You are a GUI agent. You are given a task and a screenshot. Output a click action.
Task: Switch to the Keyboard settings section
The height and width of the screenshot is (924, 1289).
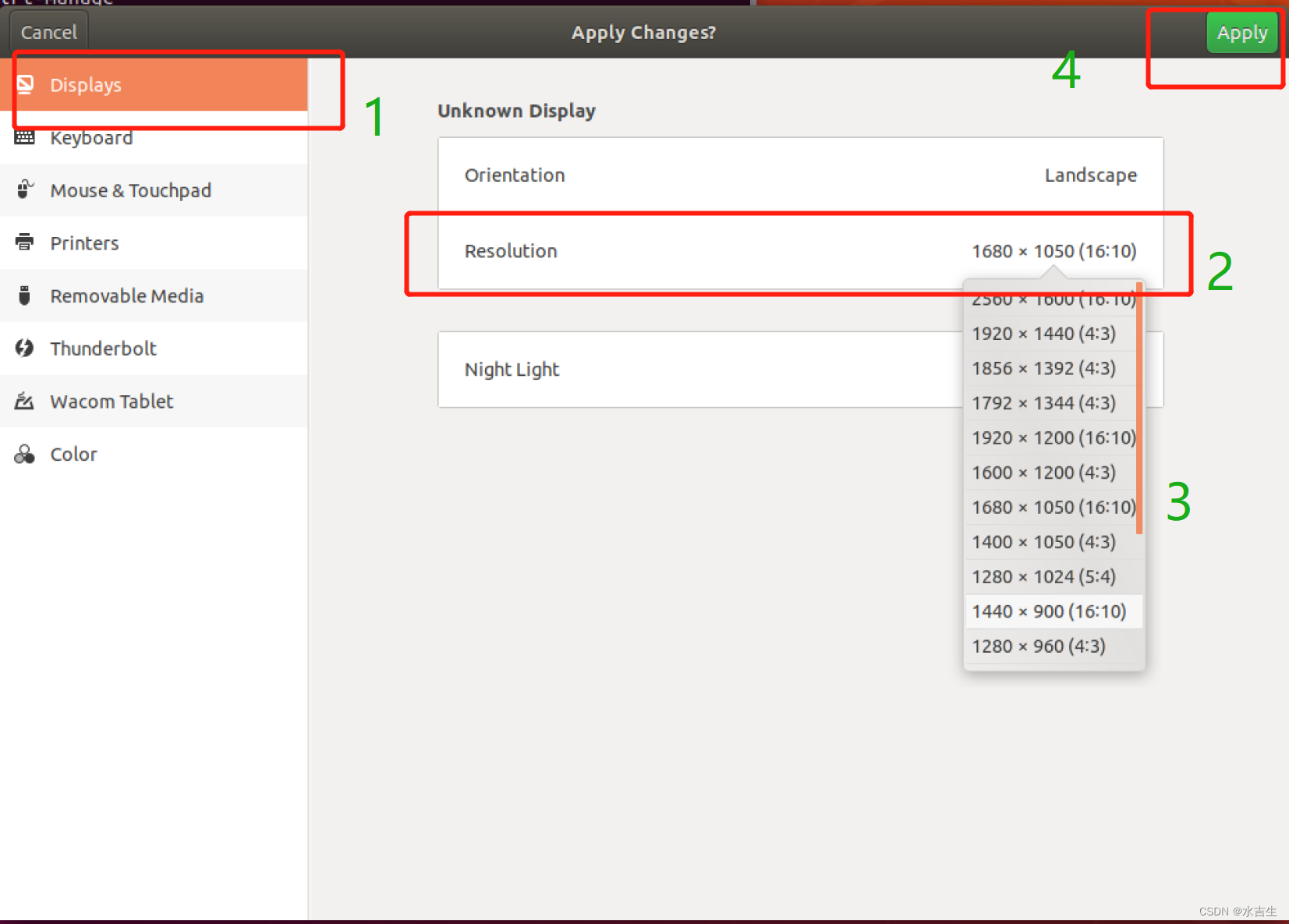point(91,137)
